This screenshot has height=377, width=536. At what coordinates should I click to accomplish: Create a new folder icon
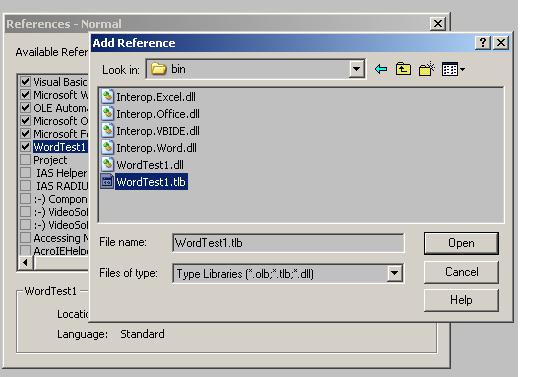(427, 69)
